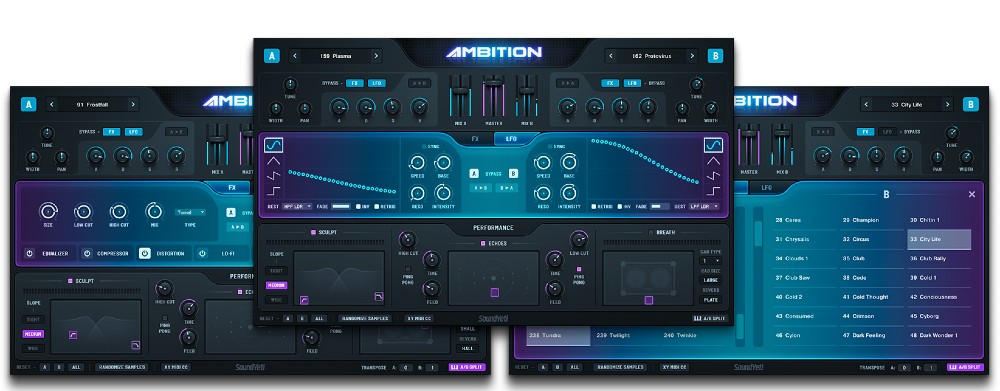The width and height of the screenshot is (1000, 391).
Task: Toggle Sync checkbox for layer B LFO in center window
Action: (x=550, y=147)
